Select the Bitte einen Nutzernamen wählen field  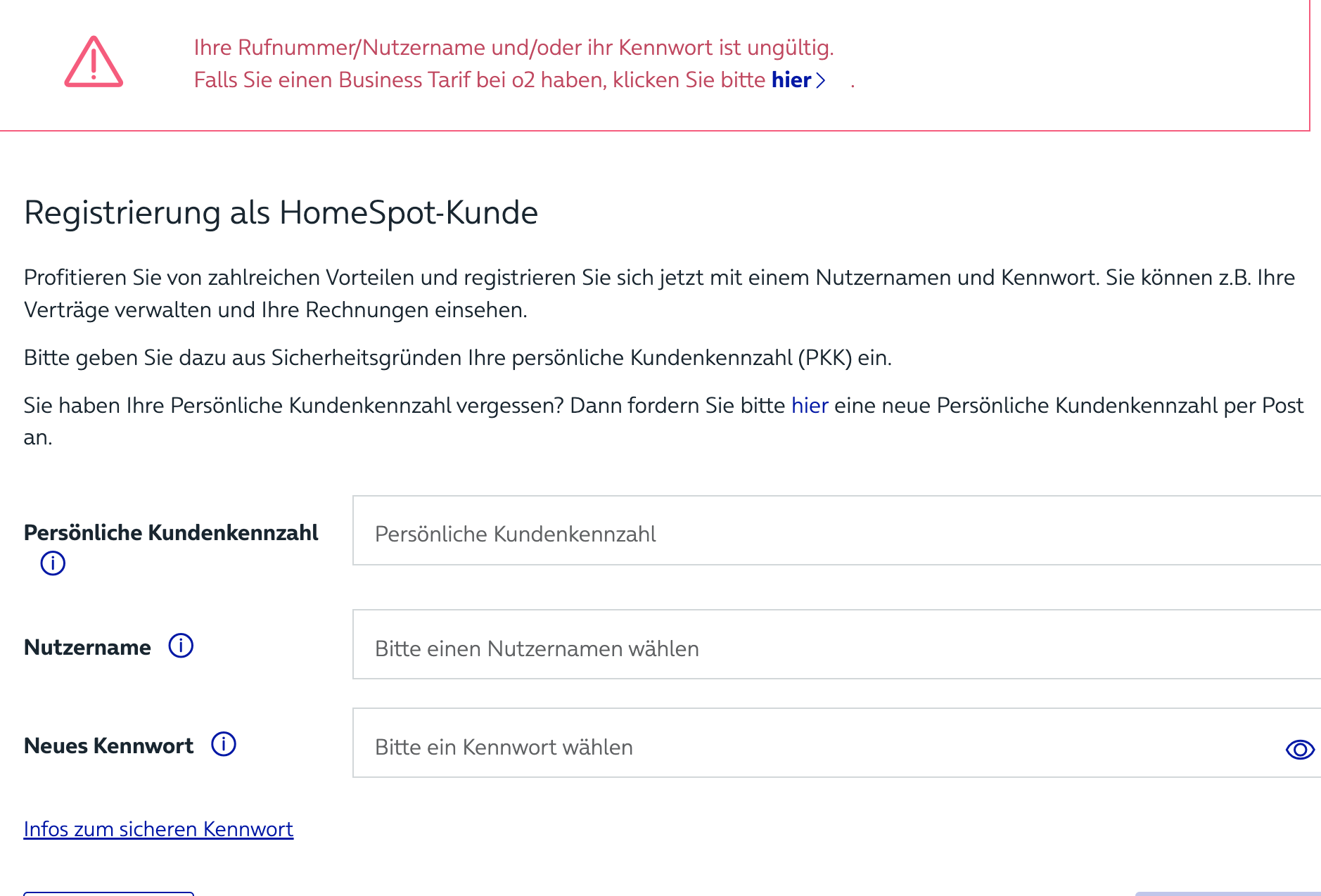point(836,644)
